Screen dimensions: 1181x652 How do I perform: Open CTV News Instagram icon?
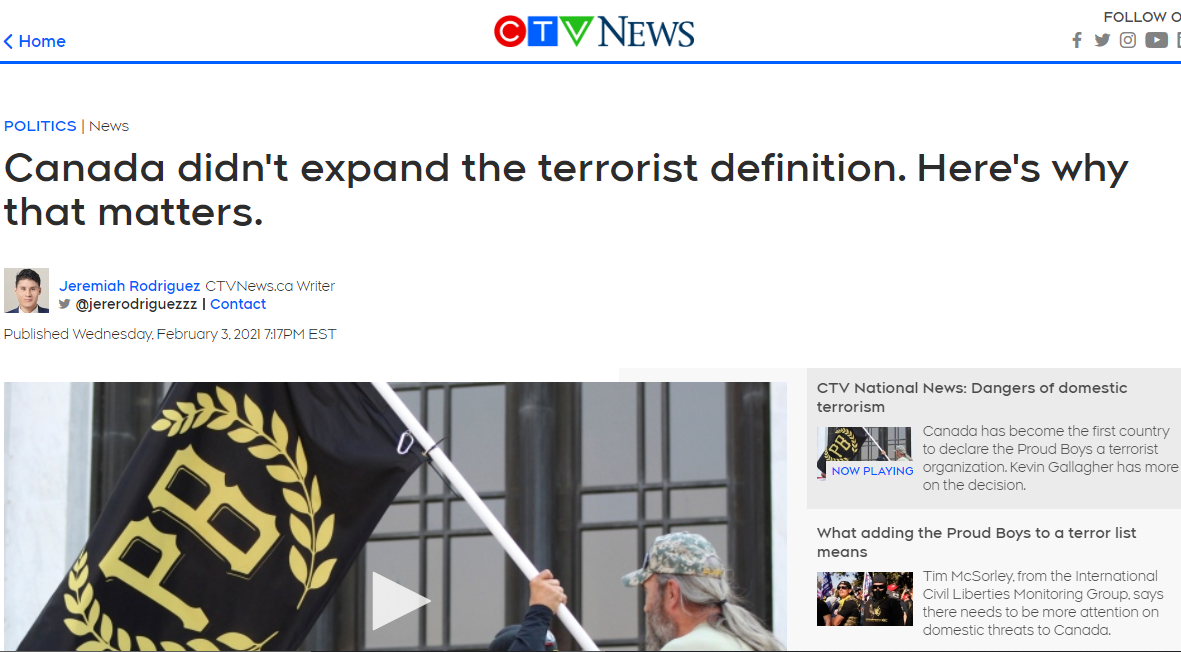pyautogui.click(x=1128, y=40)
